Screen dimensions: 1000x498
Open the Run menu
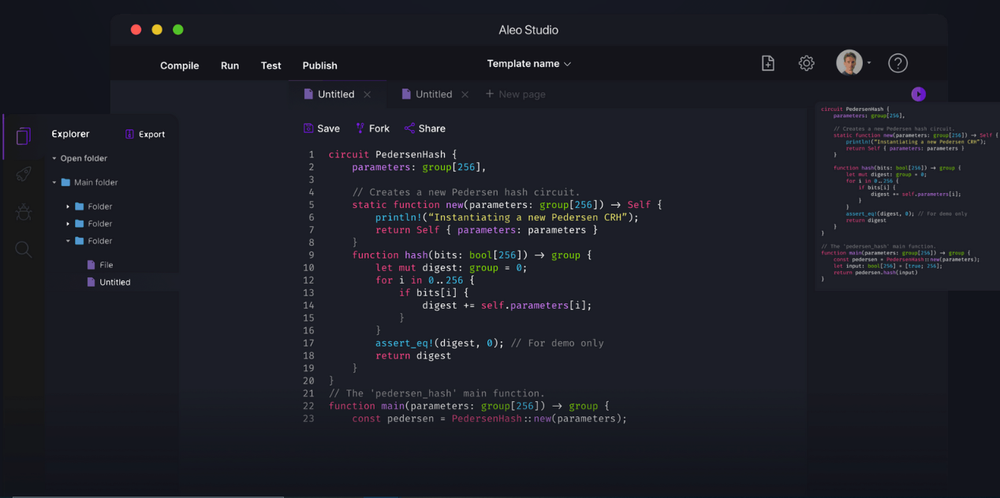(230, 66)
